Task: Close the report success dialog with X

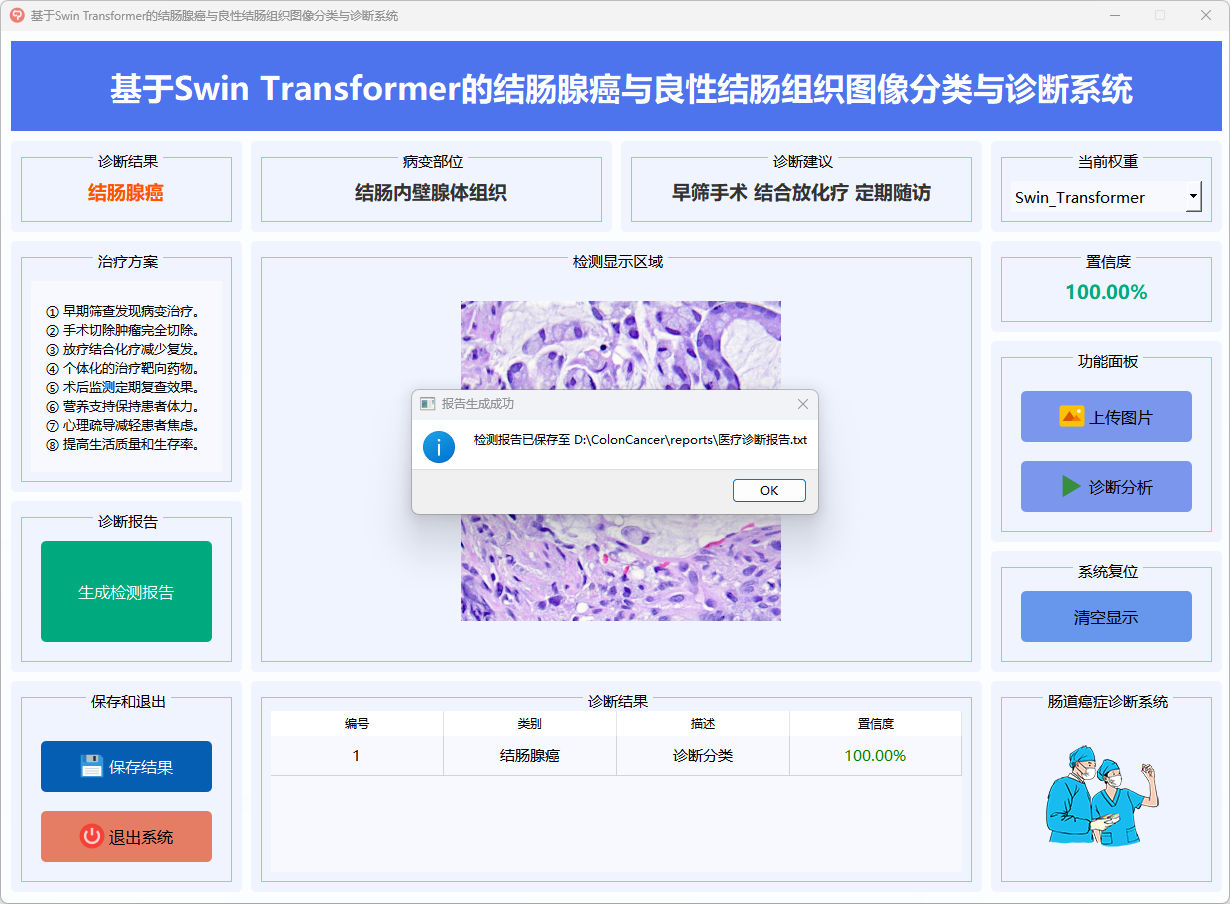Action: 802,404
